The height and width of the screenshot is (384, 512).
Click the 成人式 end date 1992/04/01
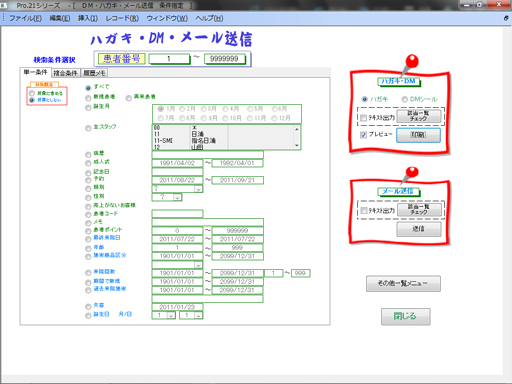click(237, 163)
